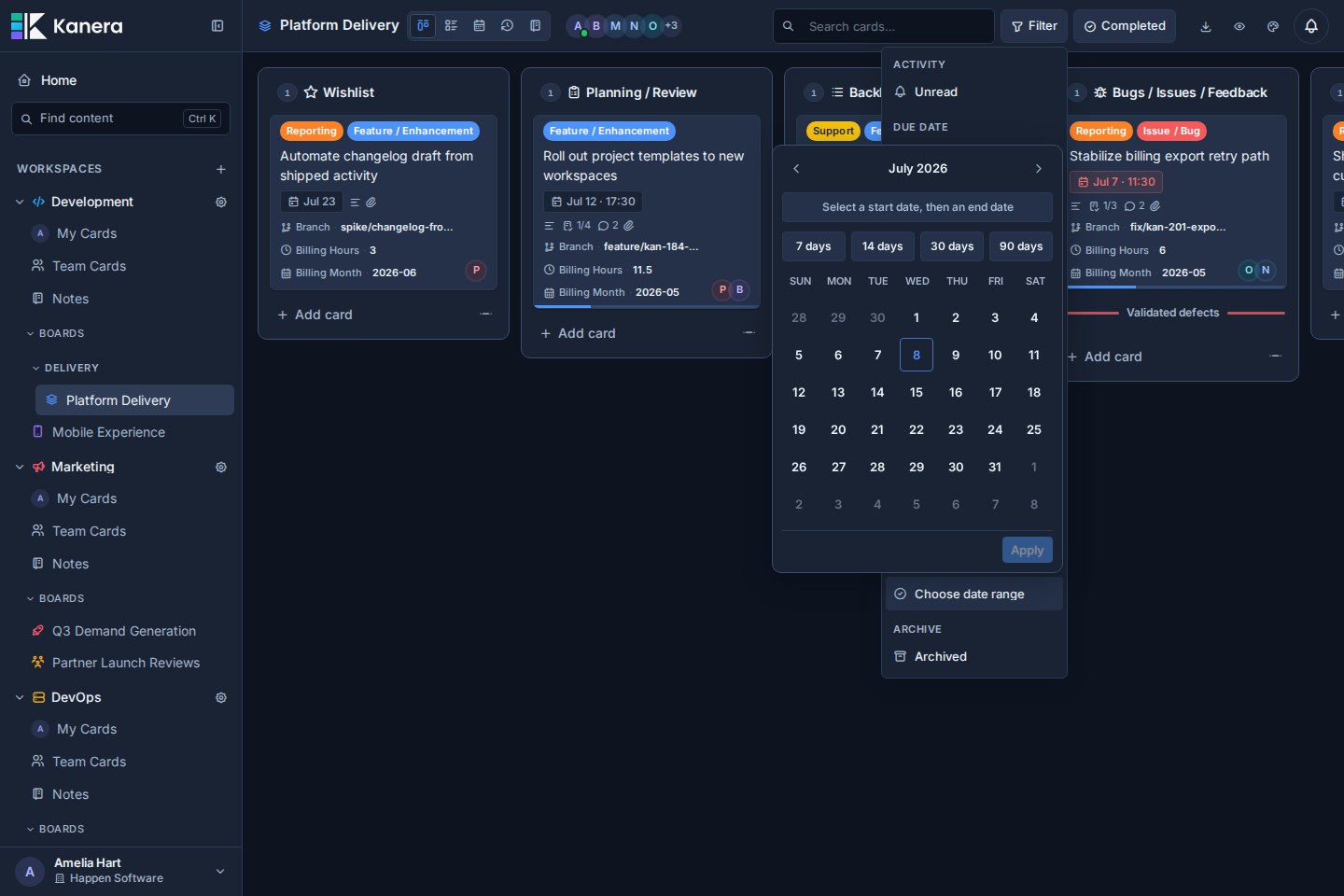Image resolution: width=1344 pixels, height=896 pixels.
Task: Open Q3 Demand Generation board
Action: pos(131,631)
